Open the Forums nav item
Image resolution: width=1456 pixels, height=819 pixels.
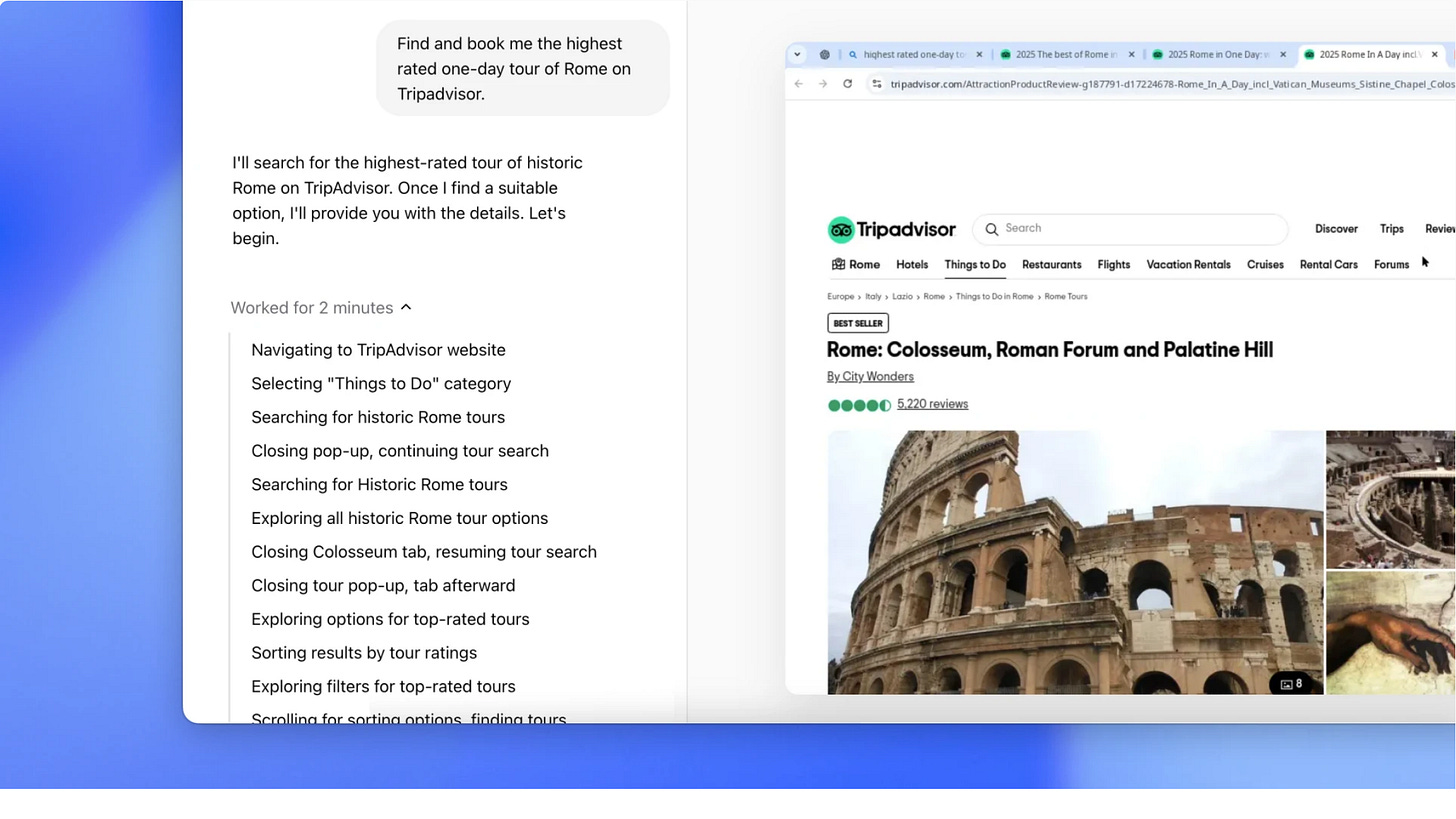(x=1391, y=265)
